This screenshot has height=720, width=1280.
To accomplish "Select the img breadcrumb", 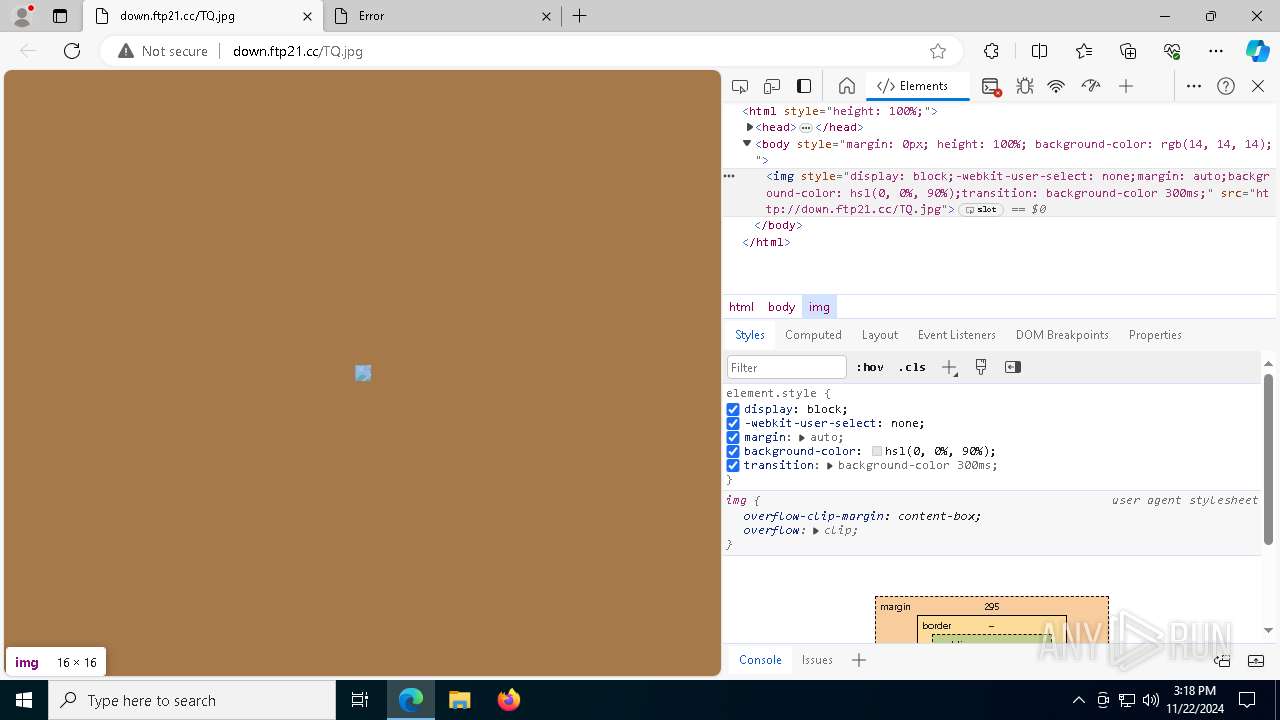I will 819,307.
